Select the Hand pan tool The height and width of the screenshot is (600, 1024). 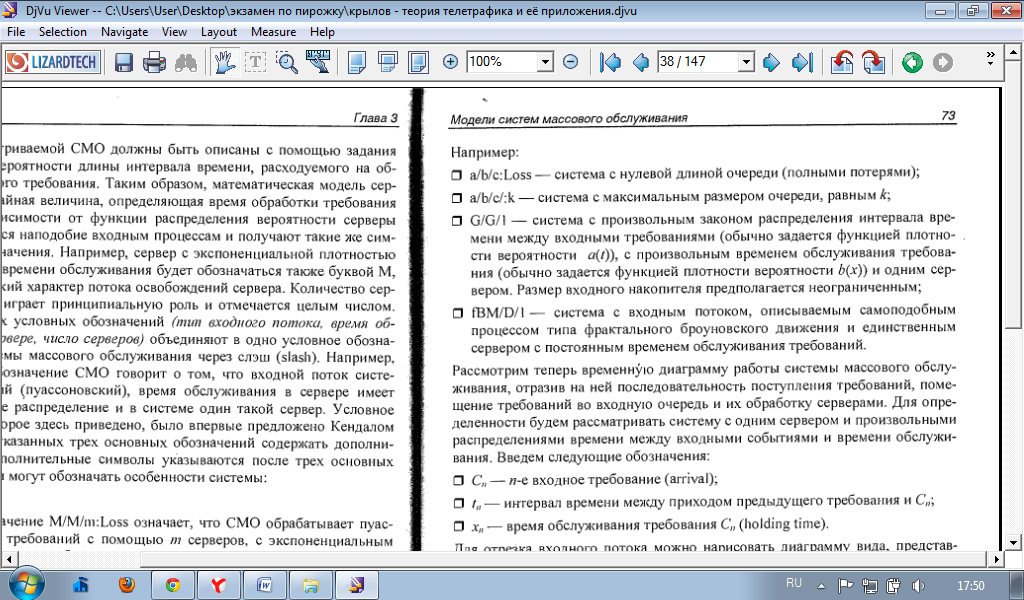[x=225, y=62]
